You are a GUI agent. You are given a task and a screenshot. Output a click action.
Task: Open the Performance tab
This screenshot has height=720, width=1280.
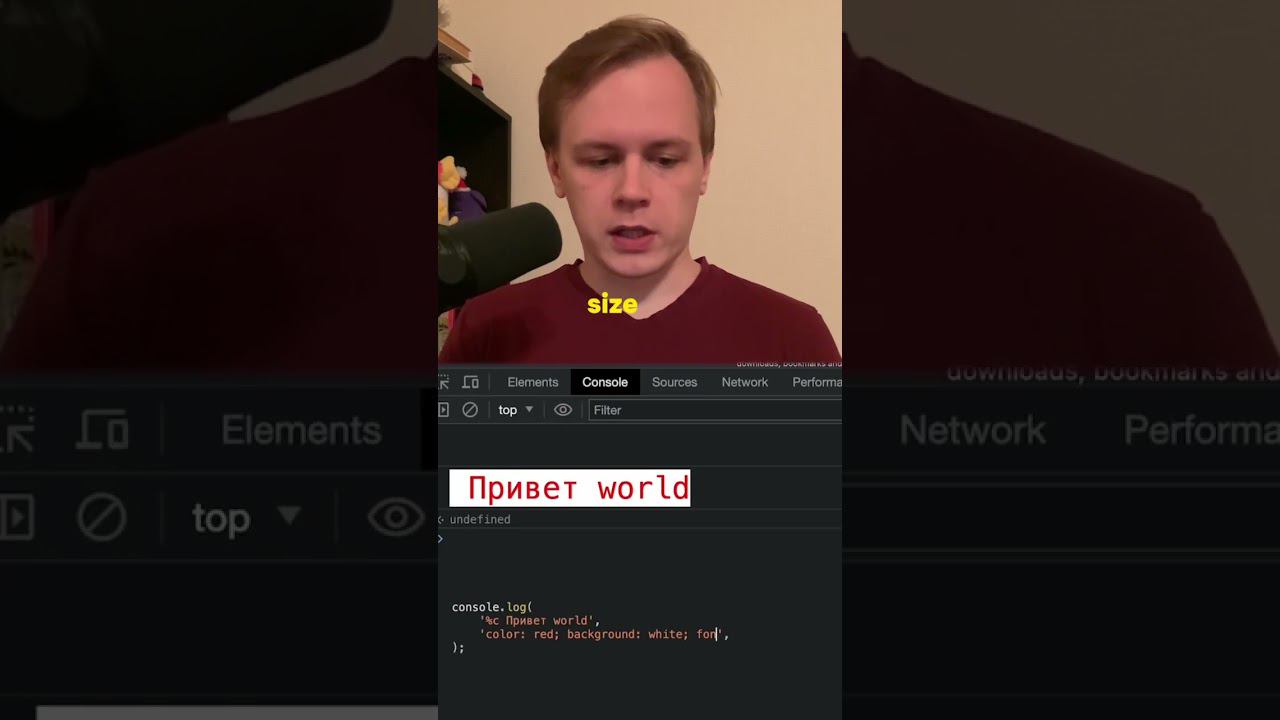816,382
